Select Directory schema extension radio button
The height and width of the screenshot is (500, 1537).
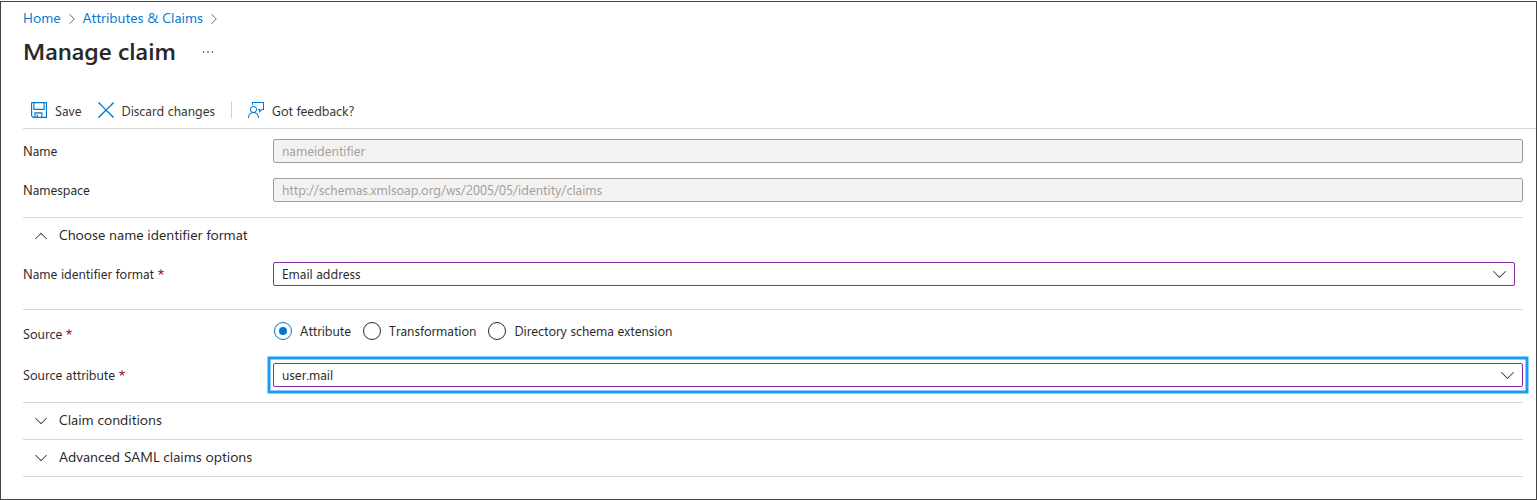[497, 331]
